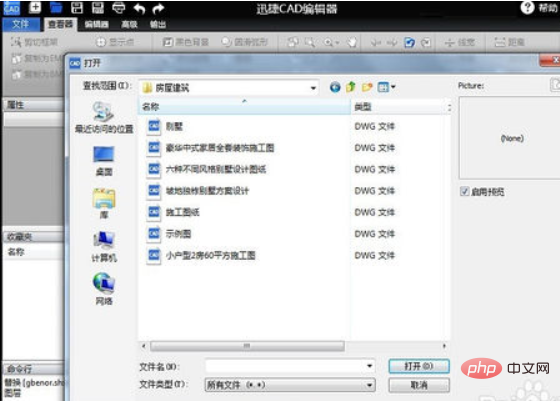The image size is (560, 401).
Task: Click the CAD app logo icon
Action: click(x=11, y=8)
